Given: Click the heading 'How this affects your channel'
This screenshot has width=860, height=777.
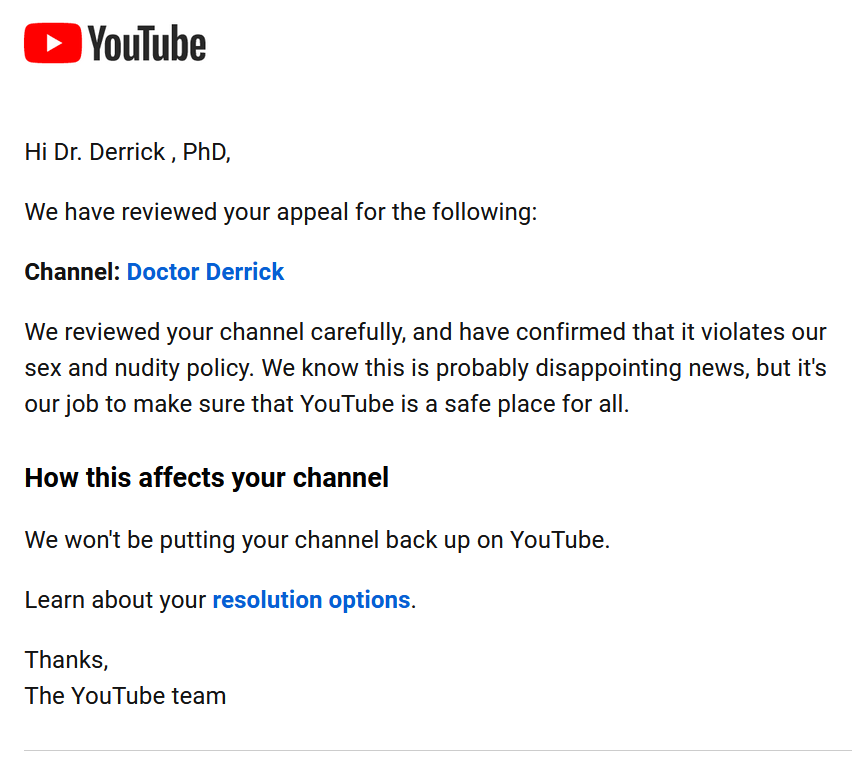Looking at the screenshot, I should [x=207, y=478].
